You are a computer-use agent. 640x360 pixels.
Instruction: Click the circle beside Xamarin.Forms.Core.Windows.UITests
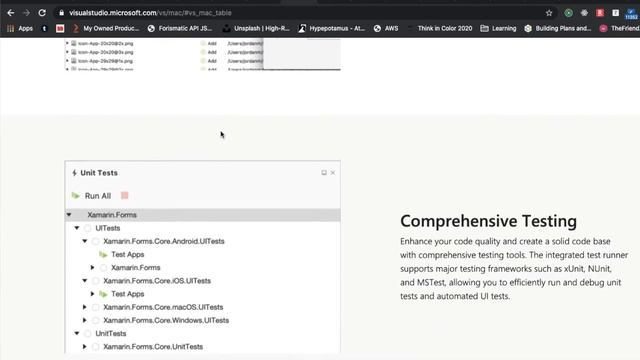click(96, 320)
